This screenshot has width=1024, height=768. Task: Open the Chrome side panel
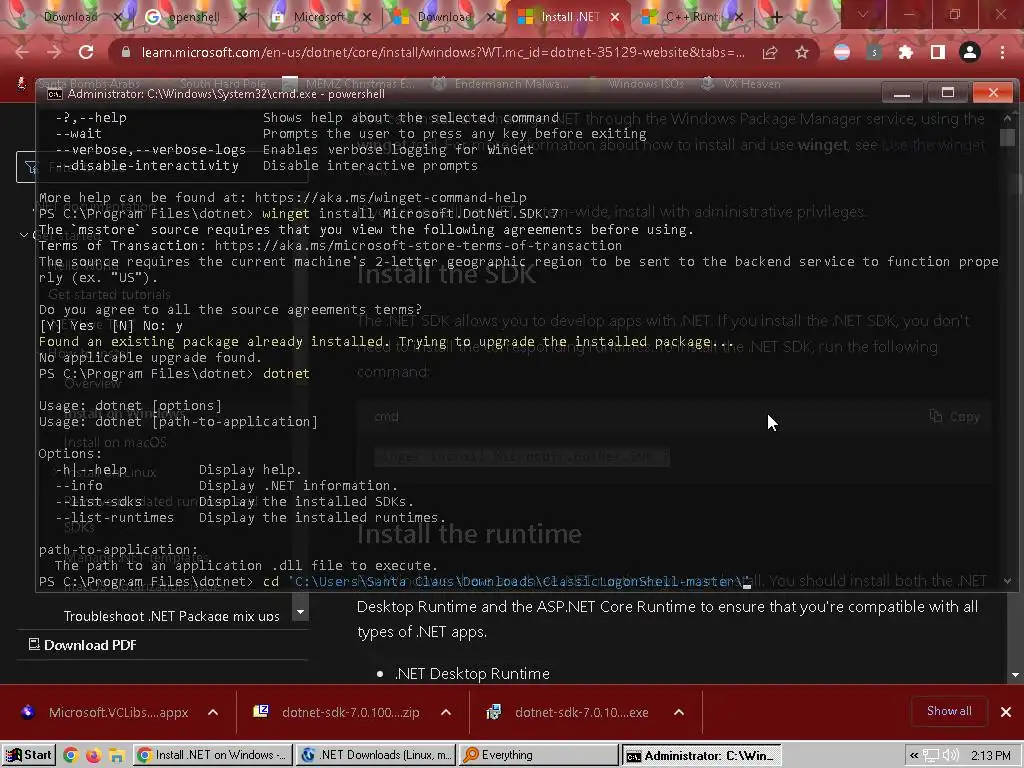coord(937,52)
